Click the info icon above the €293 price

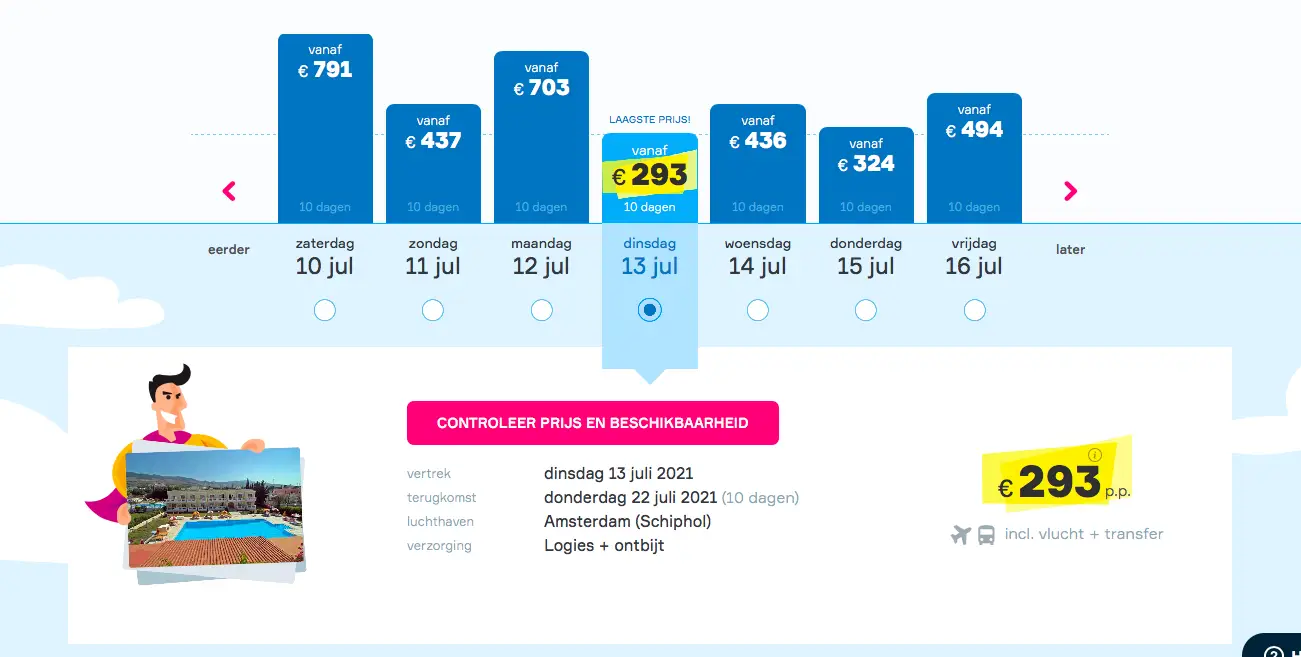point(1095,455)
